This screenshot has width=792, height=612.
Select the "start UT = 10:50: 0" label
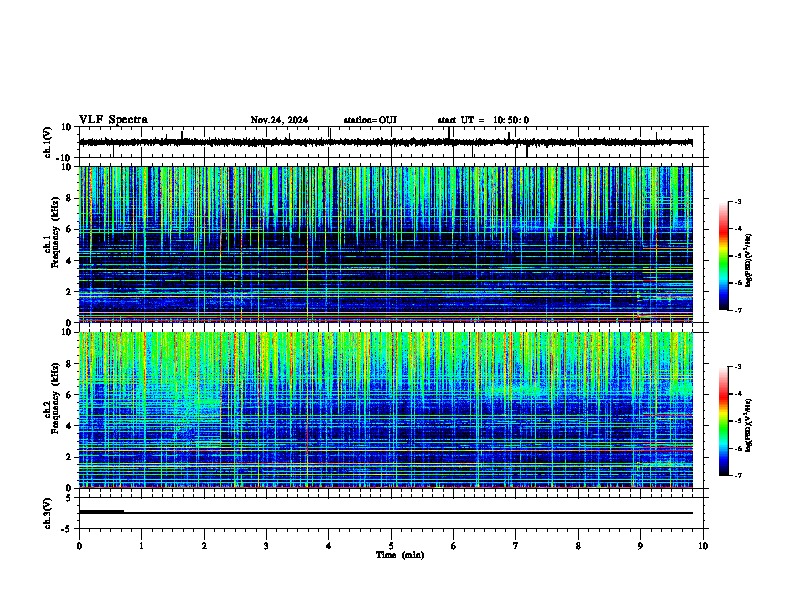point(483,120)
